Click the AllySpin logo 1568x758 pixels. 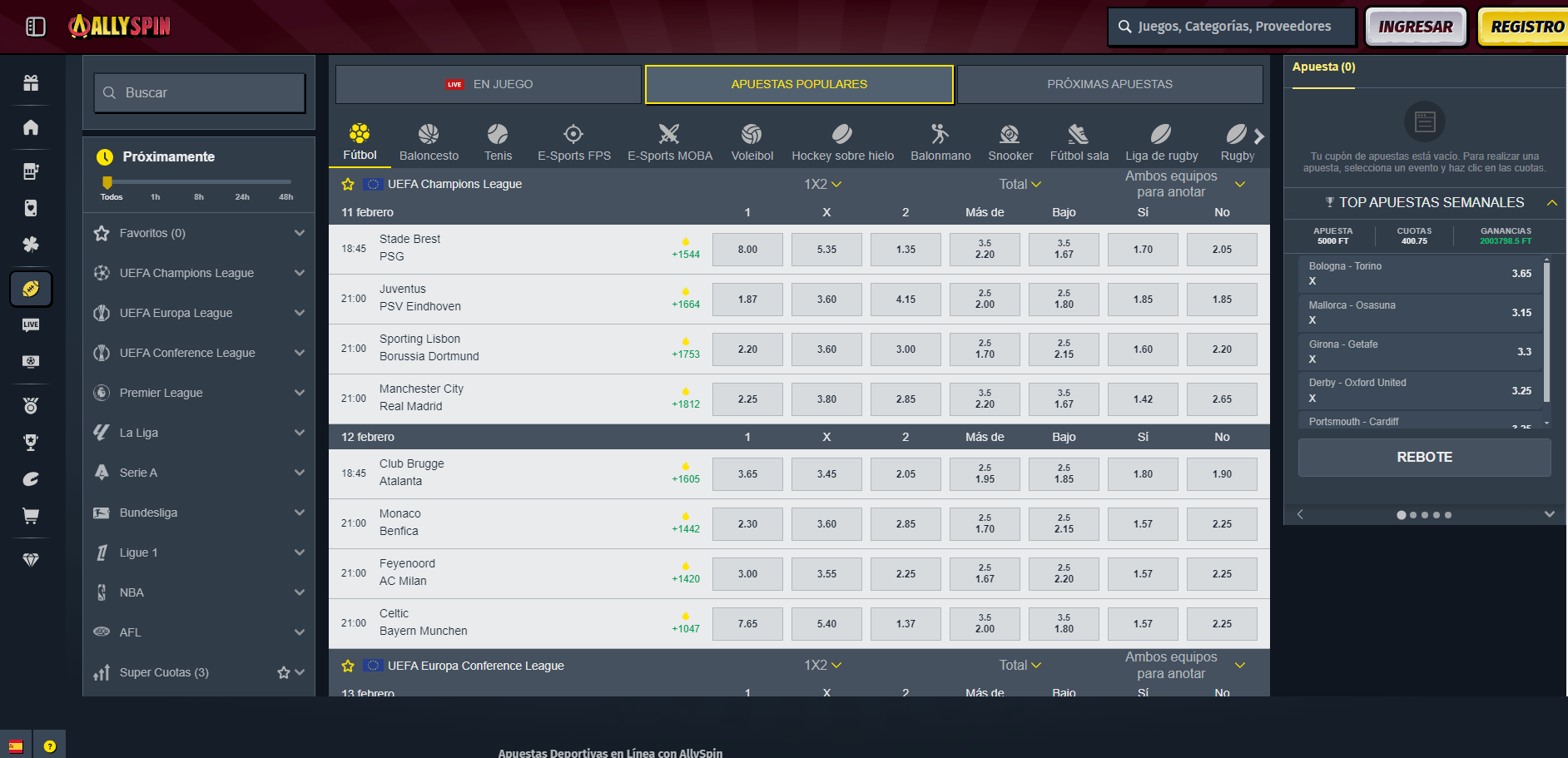click(x=120, y=27)
